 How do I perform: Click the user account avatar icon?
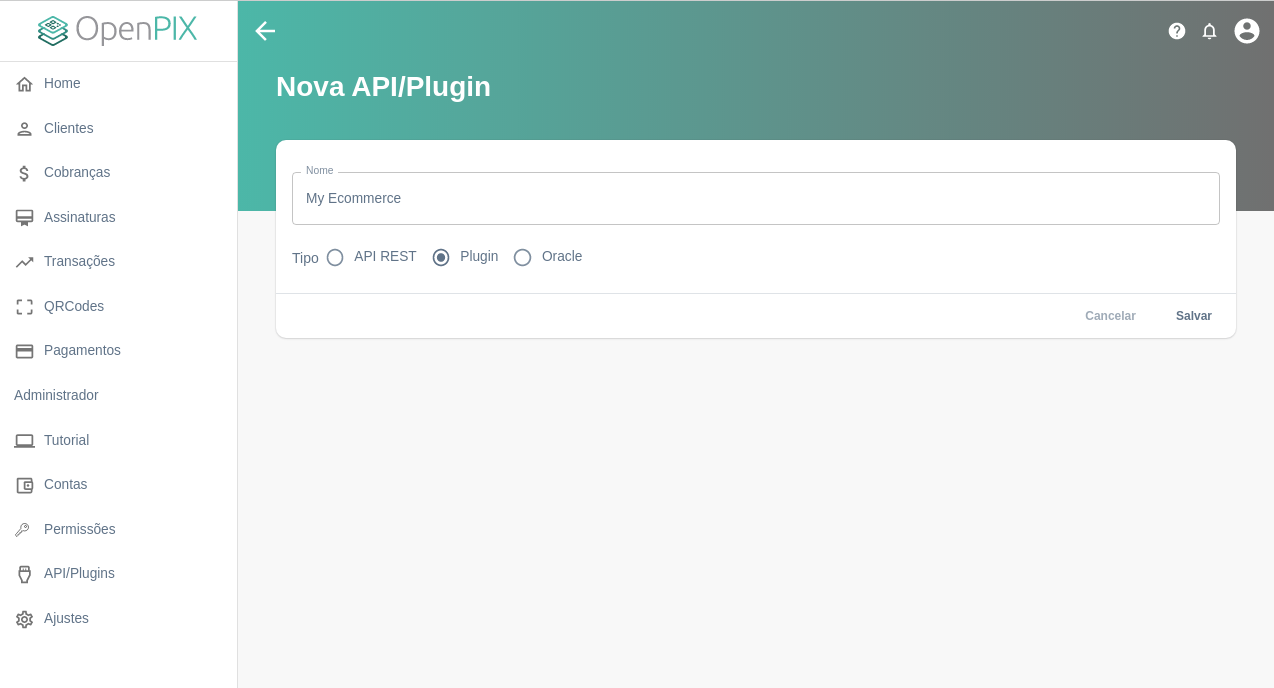tap(1246, 31)
